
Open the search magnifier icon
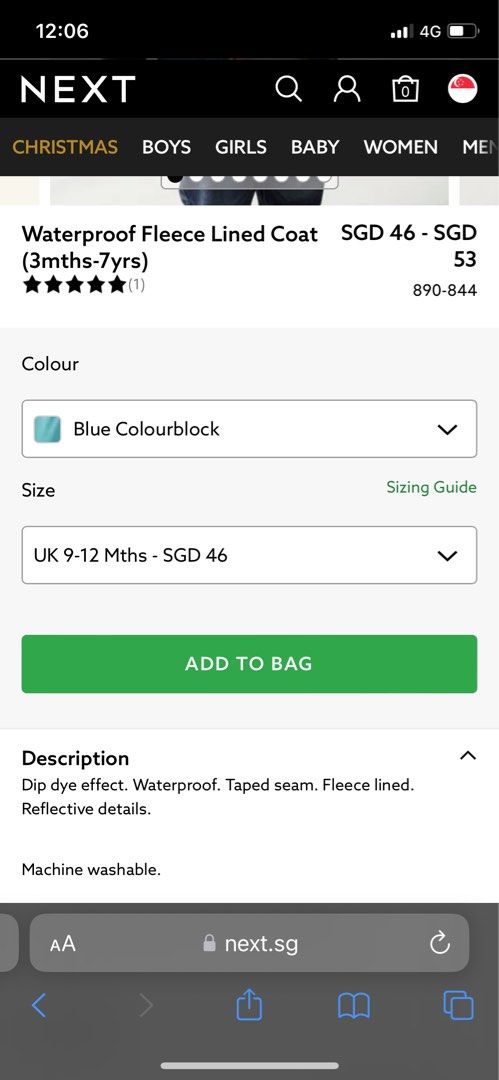click(288, 89)
